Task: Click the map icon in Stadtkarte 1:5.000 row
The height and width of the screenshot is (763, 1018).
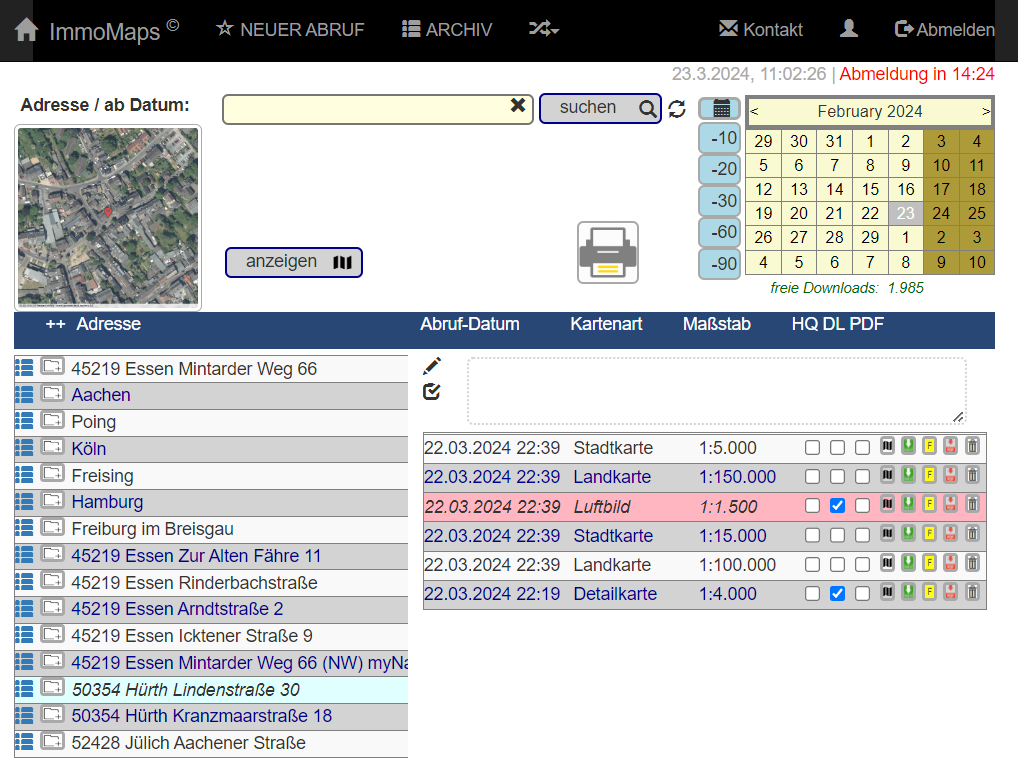Action: [x=887, y=447]
